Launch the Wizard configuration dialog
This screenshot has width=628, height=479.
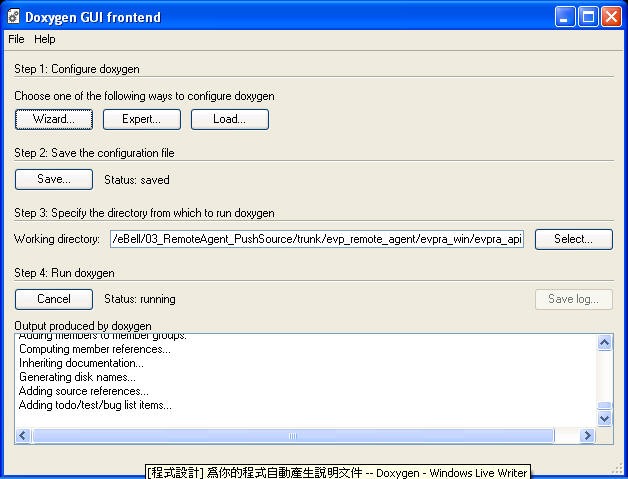[54, 119]
